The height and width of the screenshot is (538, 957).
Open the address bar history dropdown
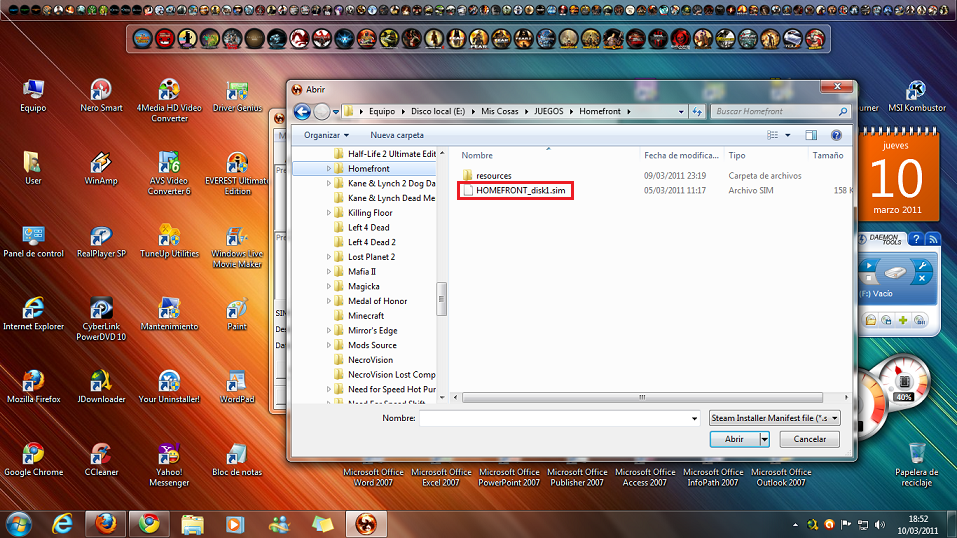pos(681,111)
